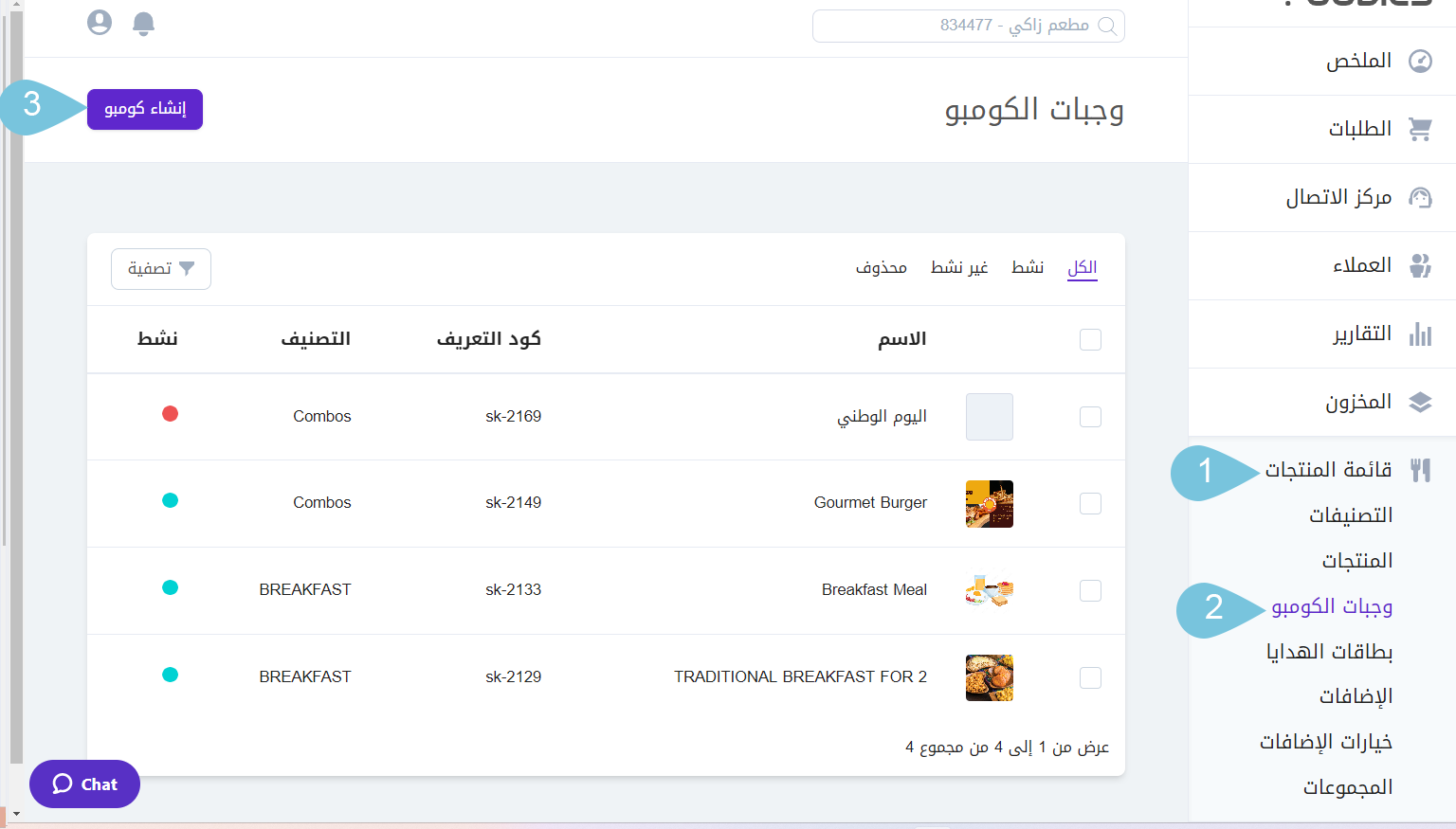
Task: Click the Combos category of sk-2169
Action: 321,416
